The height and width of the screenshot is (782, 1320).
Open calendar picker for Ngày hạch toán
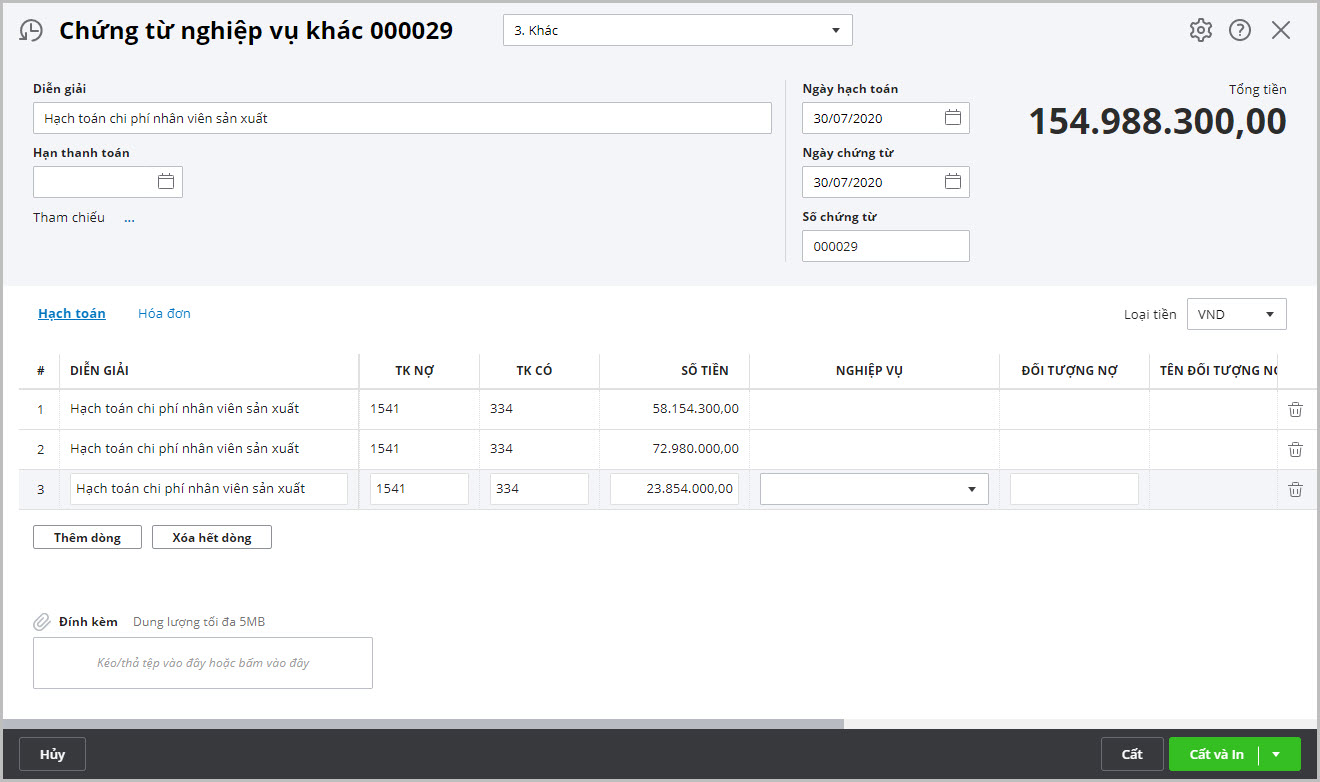tap(953, 118)
